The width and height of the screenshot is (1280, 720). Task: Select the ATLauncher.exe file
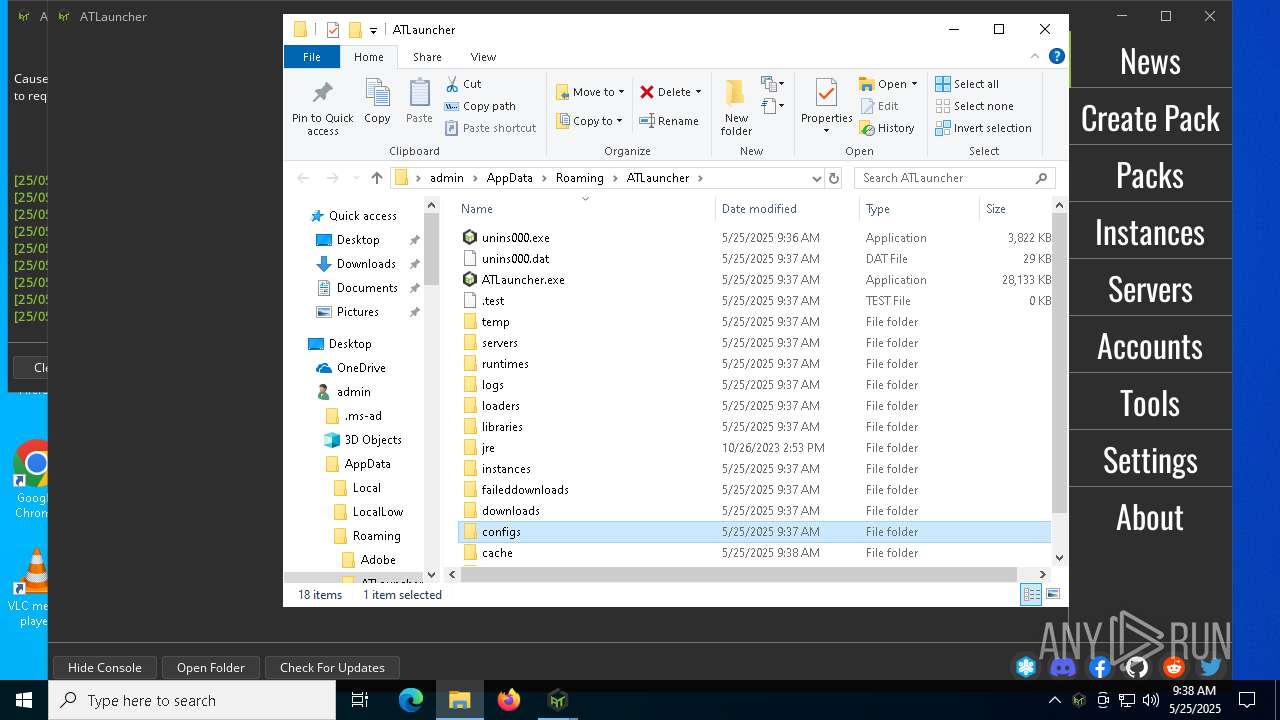523,280
